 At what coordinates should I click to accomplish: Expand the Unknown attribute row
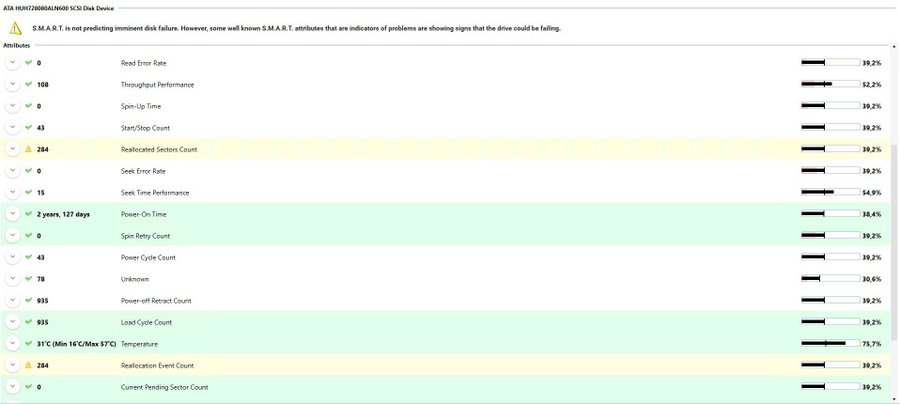pos(13,279)
